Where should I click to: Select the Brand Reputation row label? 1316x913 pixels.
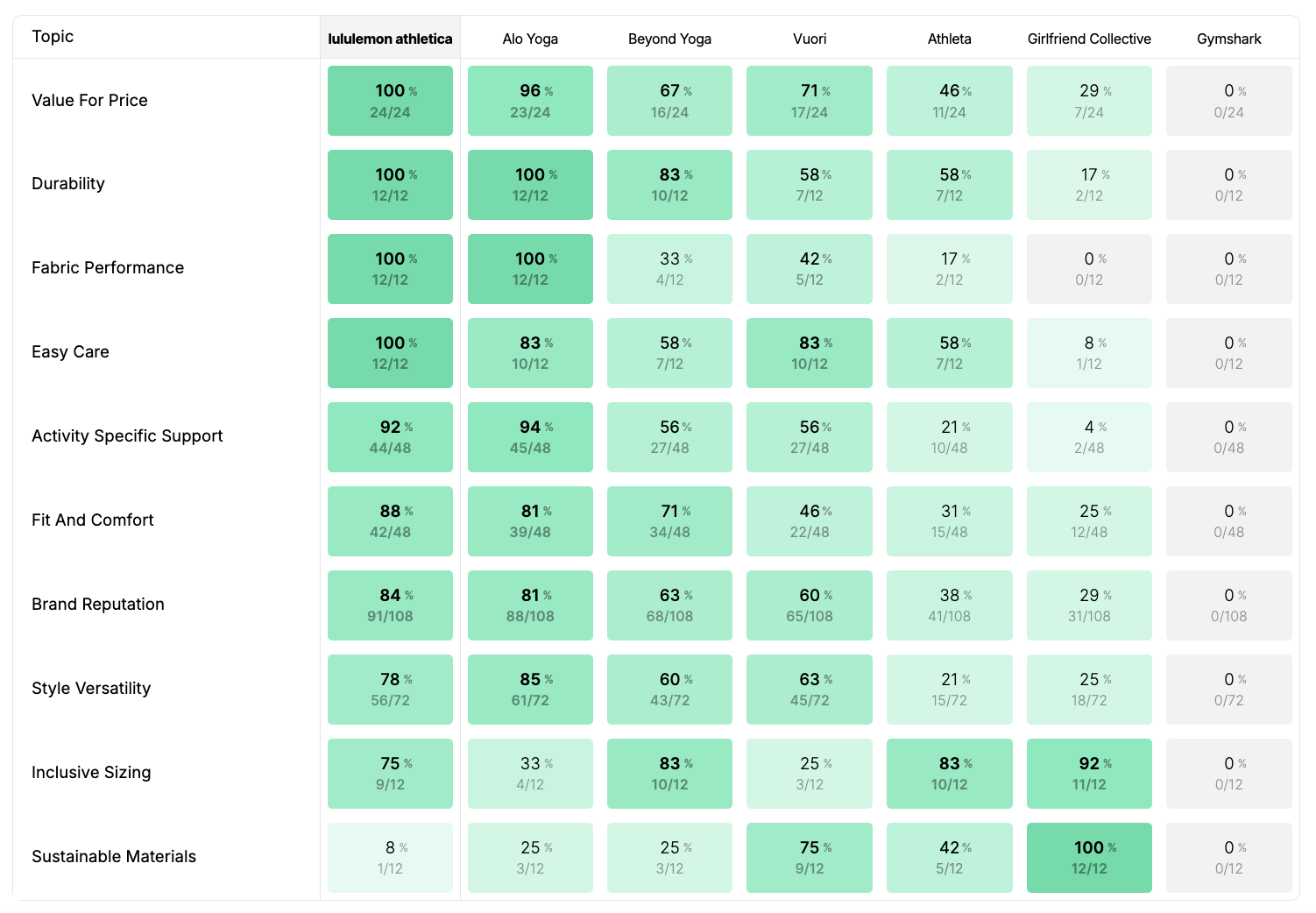click(x=98, y=604)
